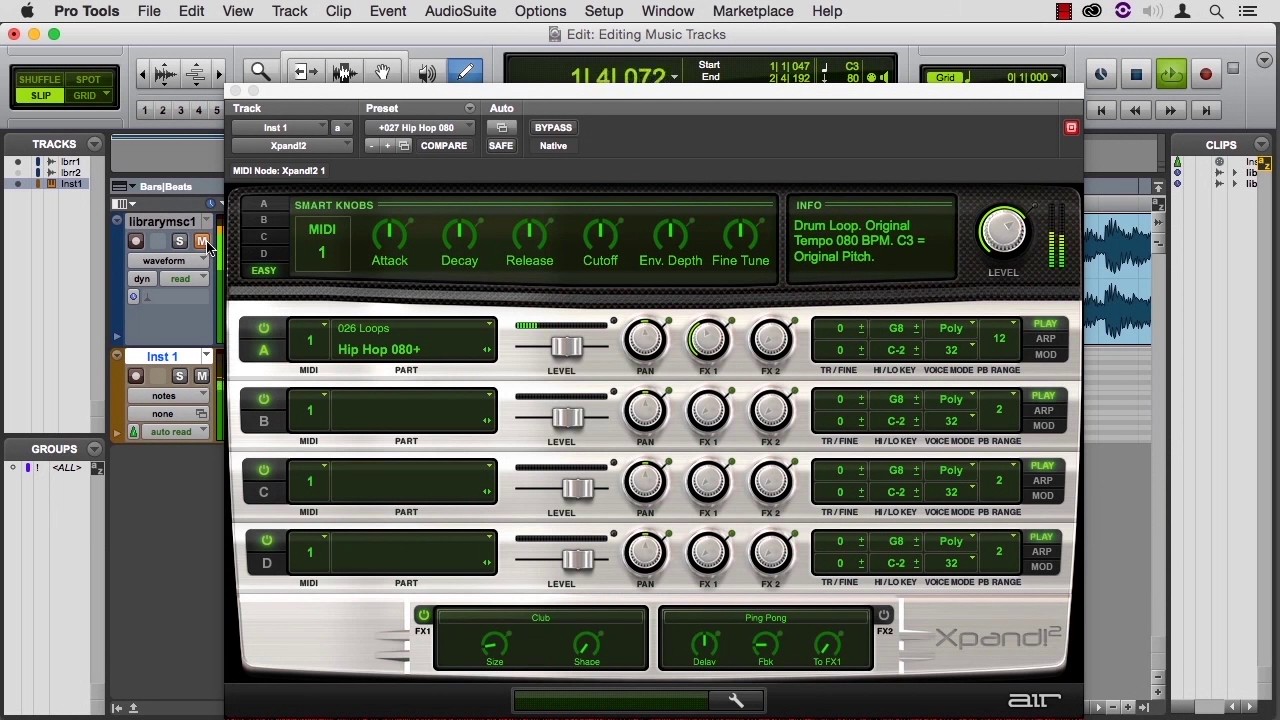Open the Event menu
This screenshot has width=1280, height=720.
[x=388, y=11]
